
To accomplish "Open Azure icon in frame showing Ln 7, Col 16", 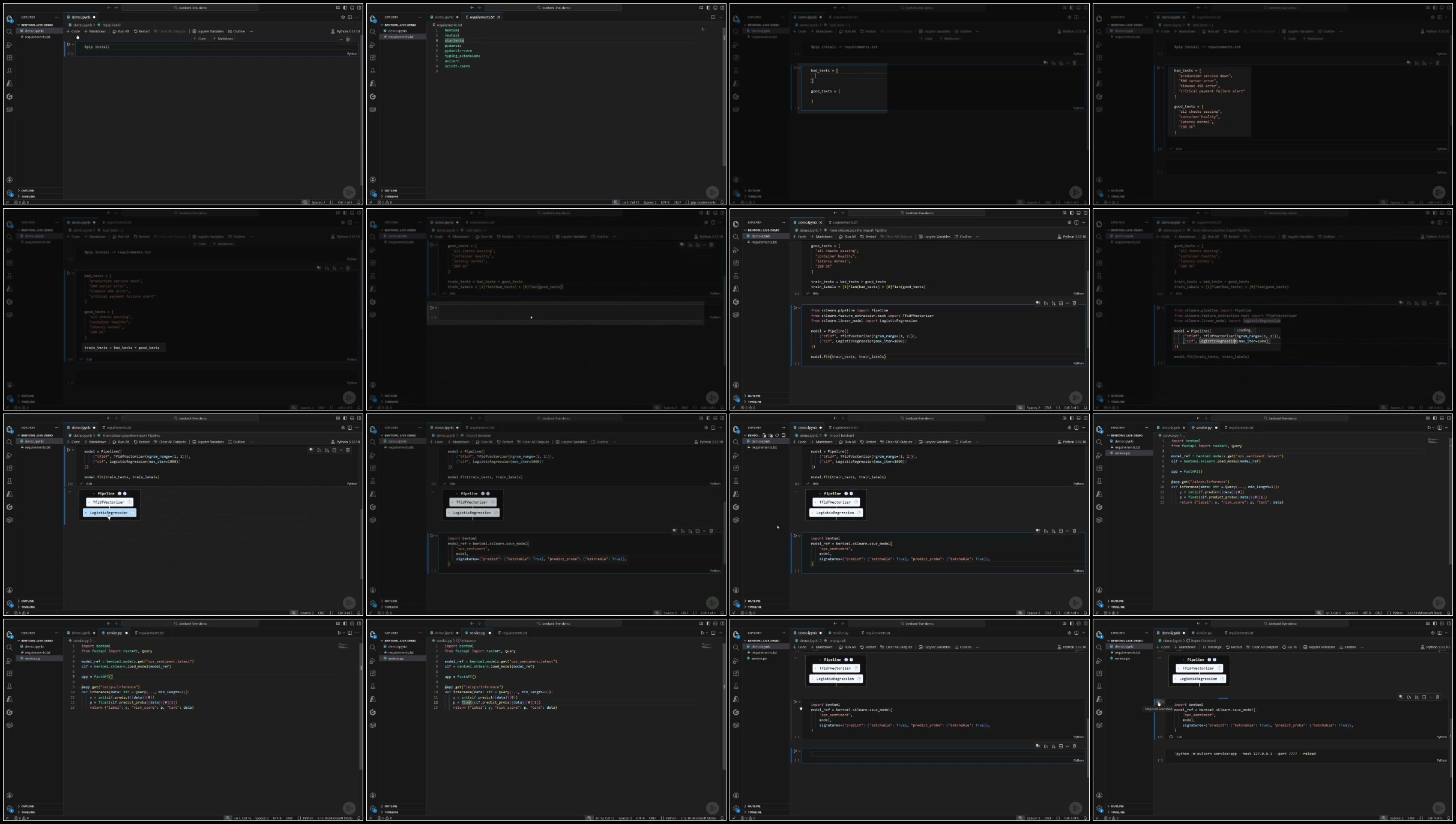I will (10, 699).
